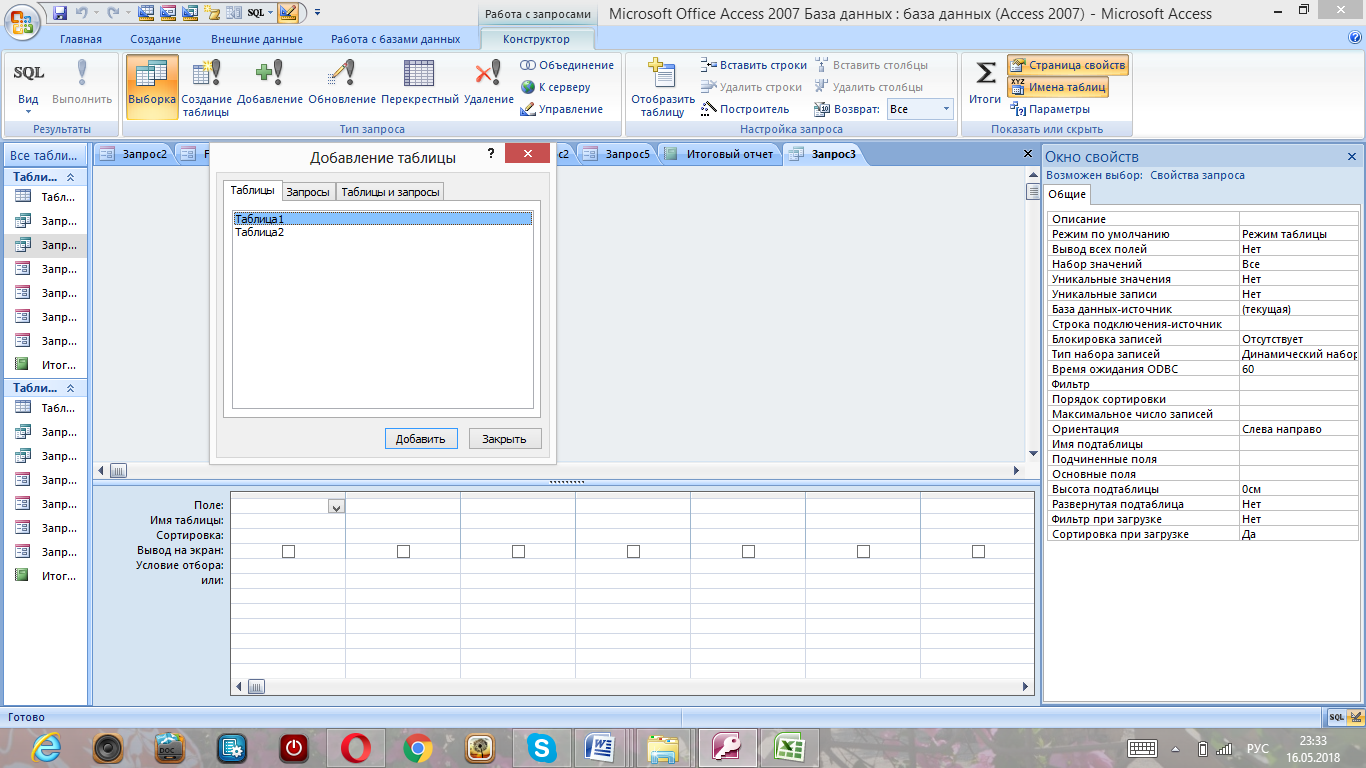
Task: Check Вывод на экран in fifth column
Action: pyautogui.click(x=748, y=551)
